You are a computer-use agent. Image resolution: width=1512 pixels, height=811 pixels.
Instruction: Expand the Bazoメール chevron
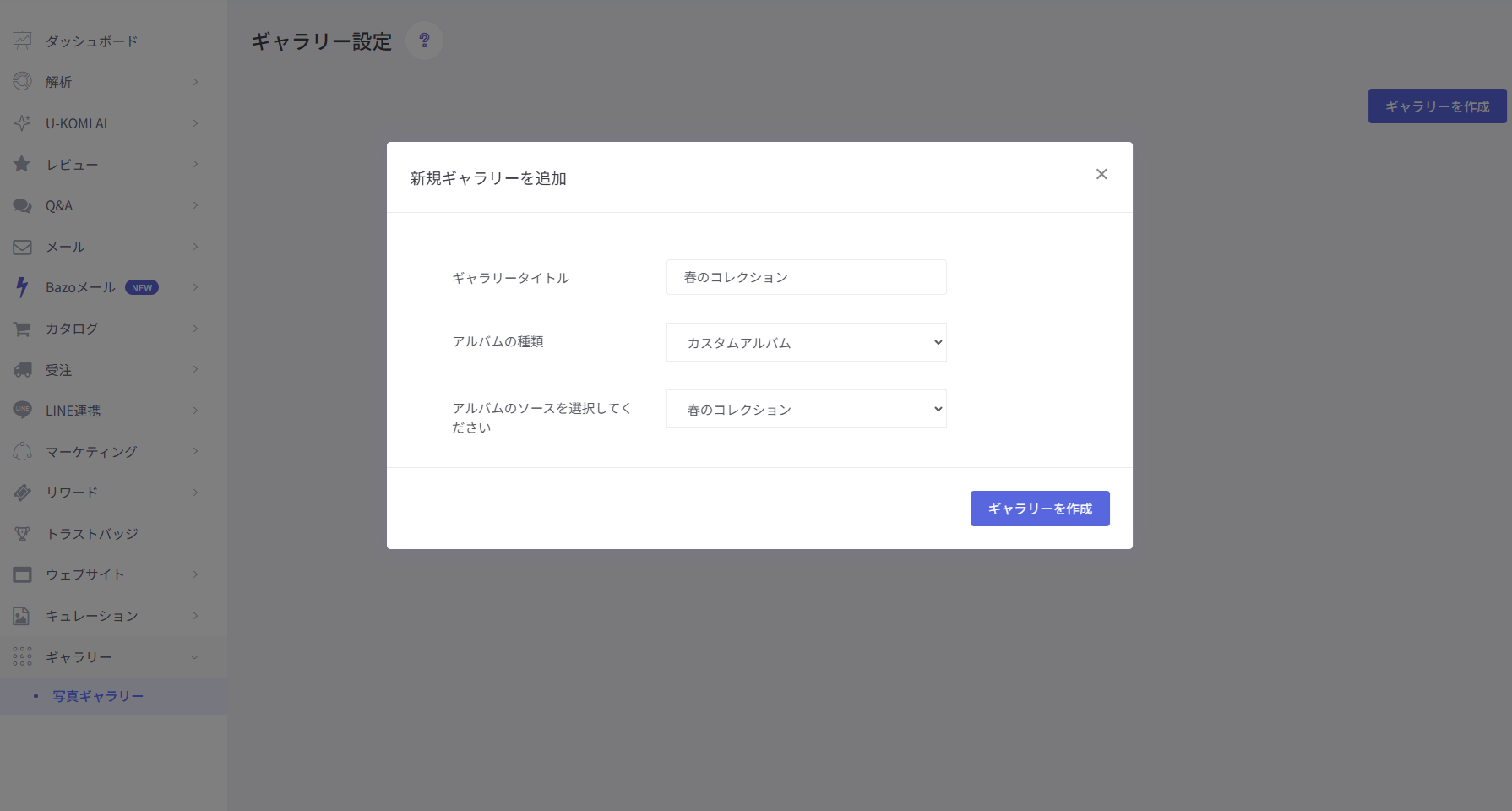[195, 287]
